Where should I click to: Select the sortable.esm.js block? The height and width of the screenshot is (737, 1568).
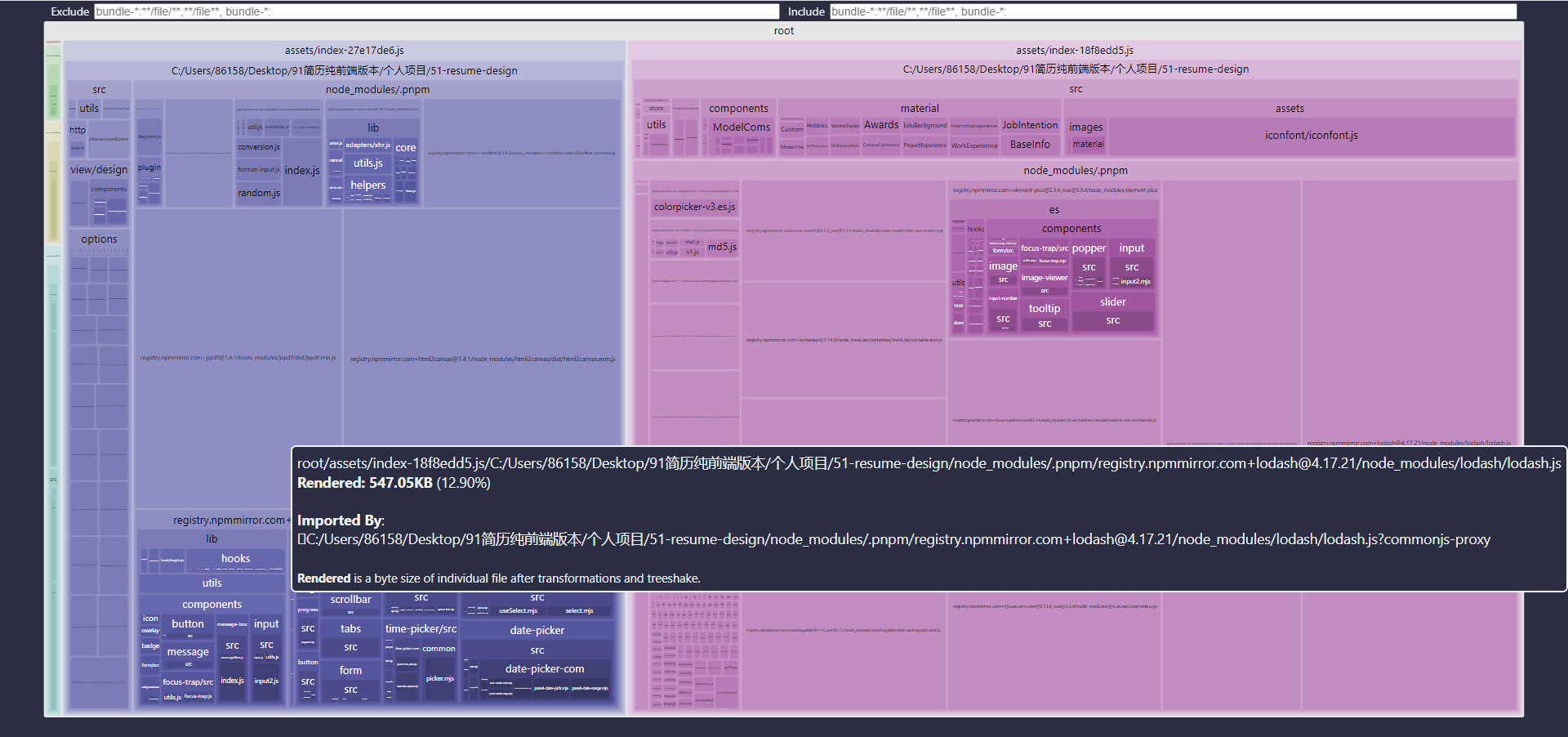click(844, 340)
